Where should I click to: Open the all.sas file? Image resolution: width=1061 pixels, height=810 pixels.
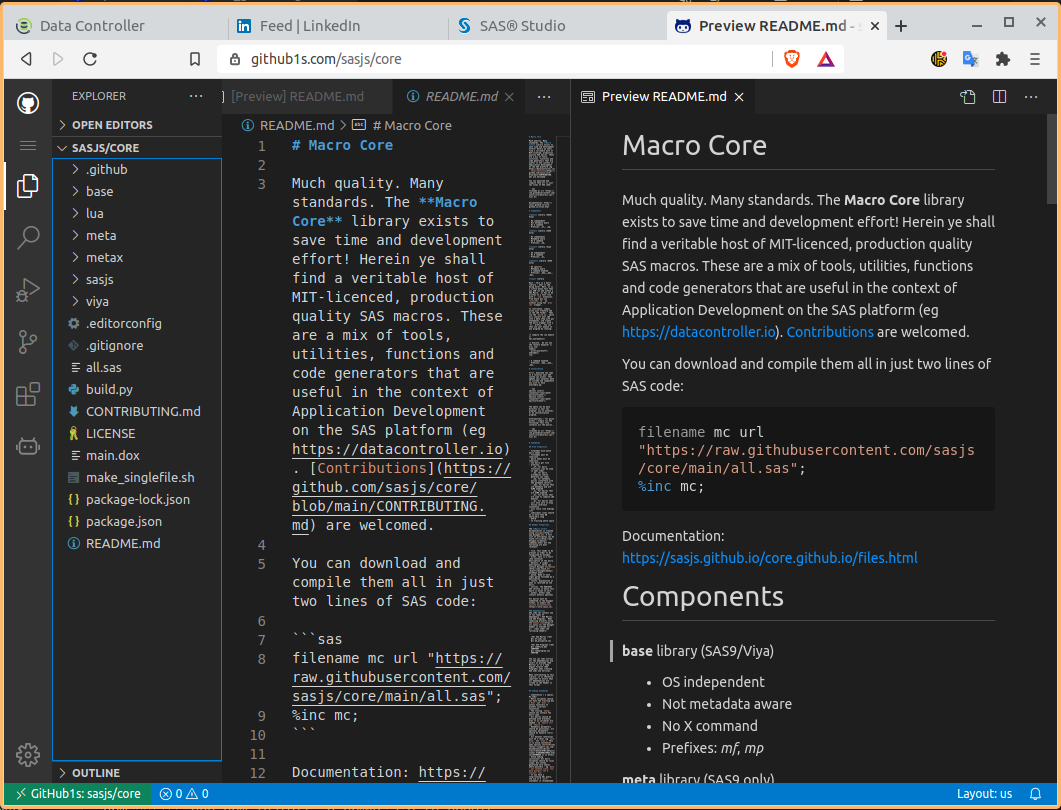(137, 367)
